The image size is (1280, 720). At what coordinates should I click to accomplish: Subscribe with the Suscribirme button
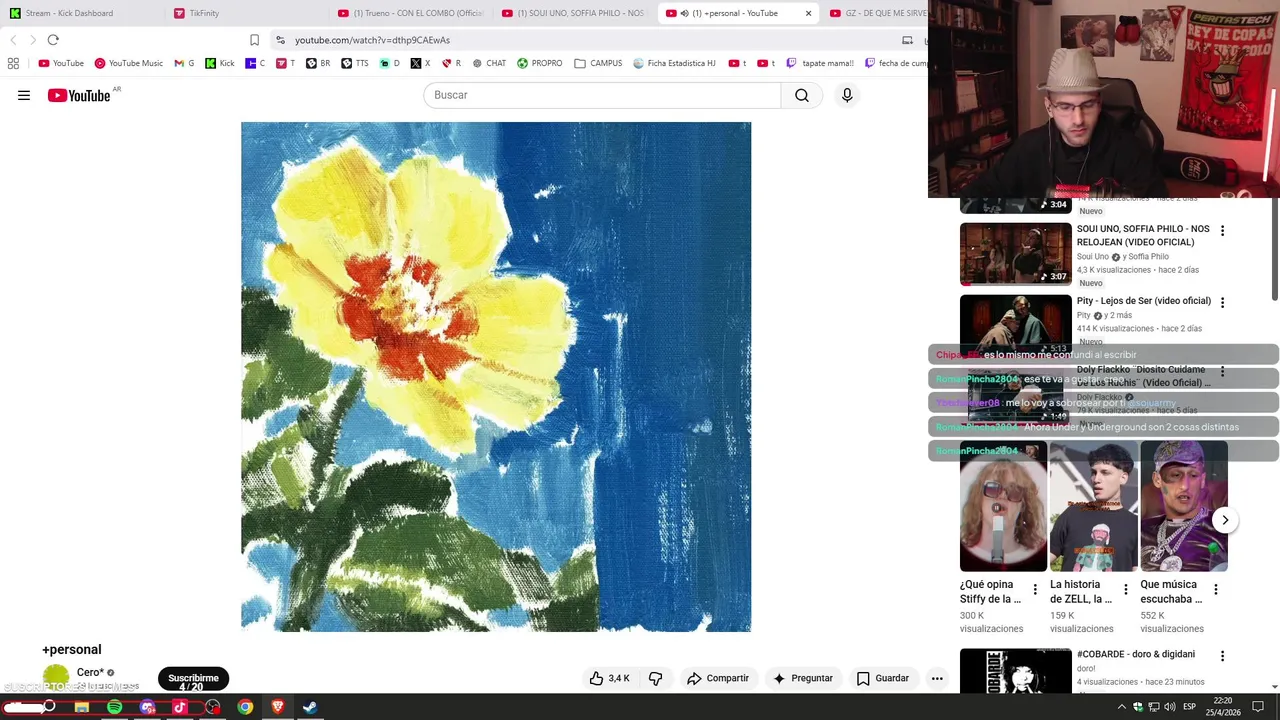[193, 678]
